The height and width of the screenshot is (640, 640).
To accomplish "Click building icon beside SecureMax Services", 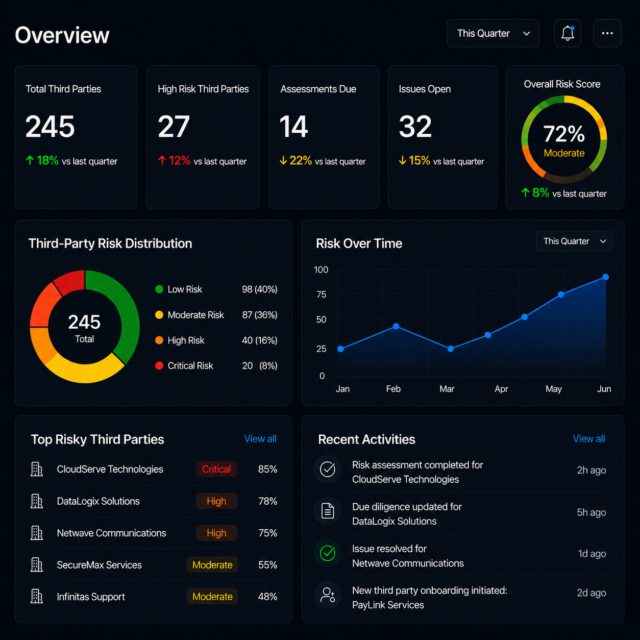I will 37,564.
